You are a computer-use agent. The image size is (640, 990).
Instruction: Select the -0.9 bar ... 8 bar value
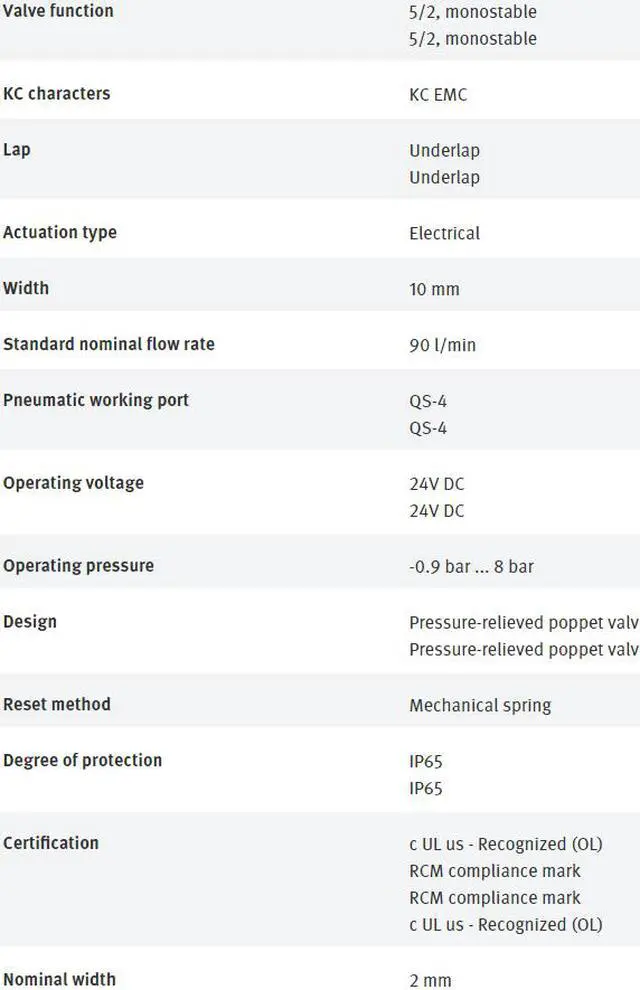pos(471,567)
